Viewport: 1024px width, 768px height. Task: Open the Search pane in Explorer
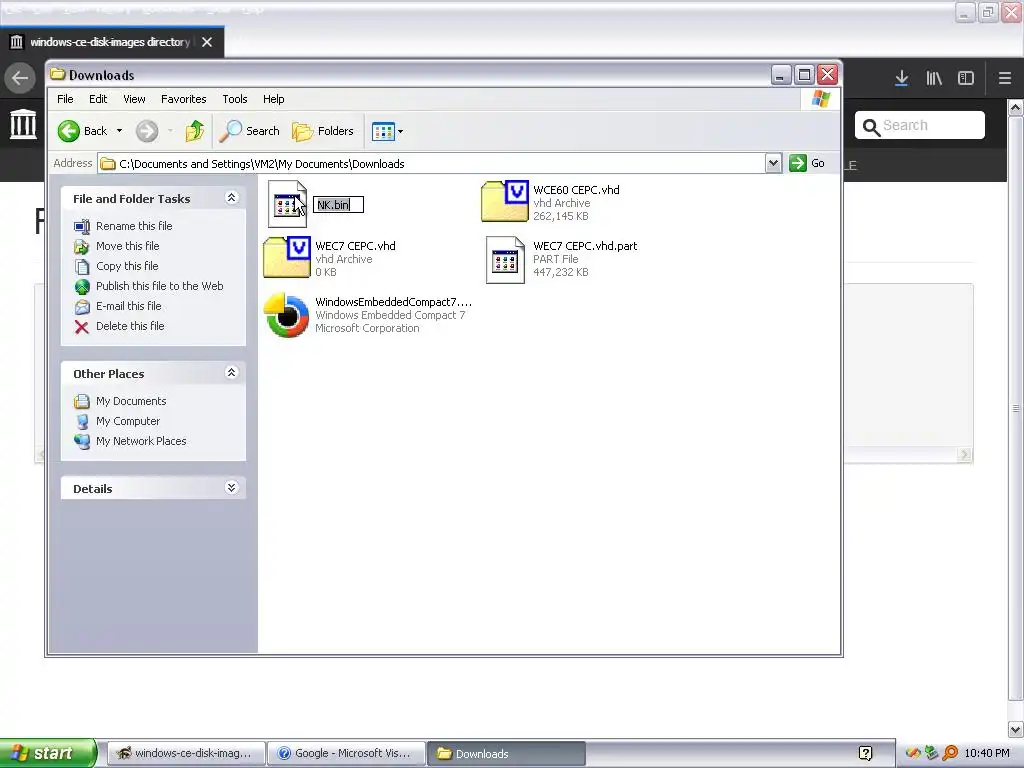click(249, 131)
